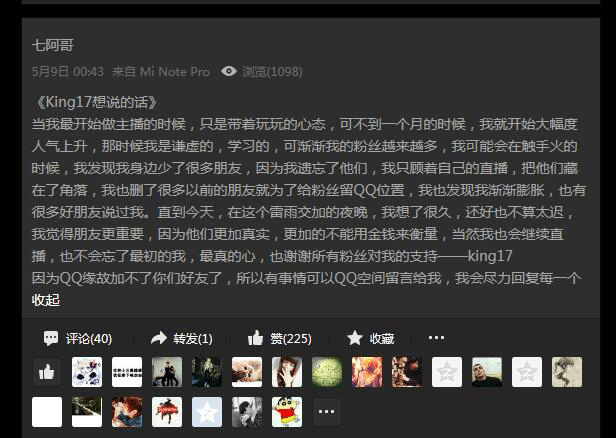Open the man's face photo avatar
The width and height of the screenshot is (616, 438).
[x=487, y=372]
